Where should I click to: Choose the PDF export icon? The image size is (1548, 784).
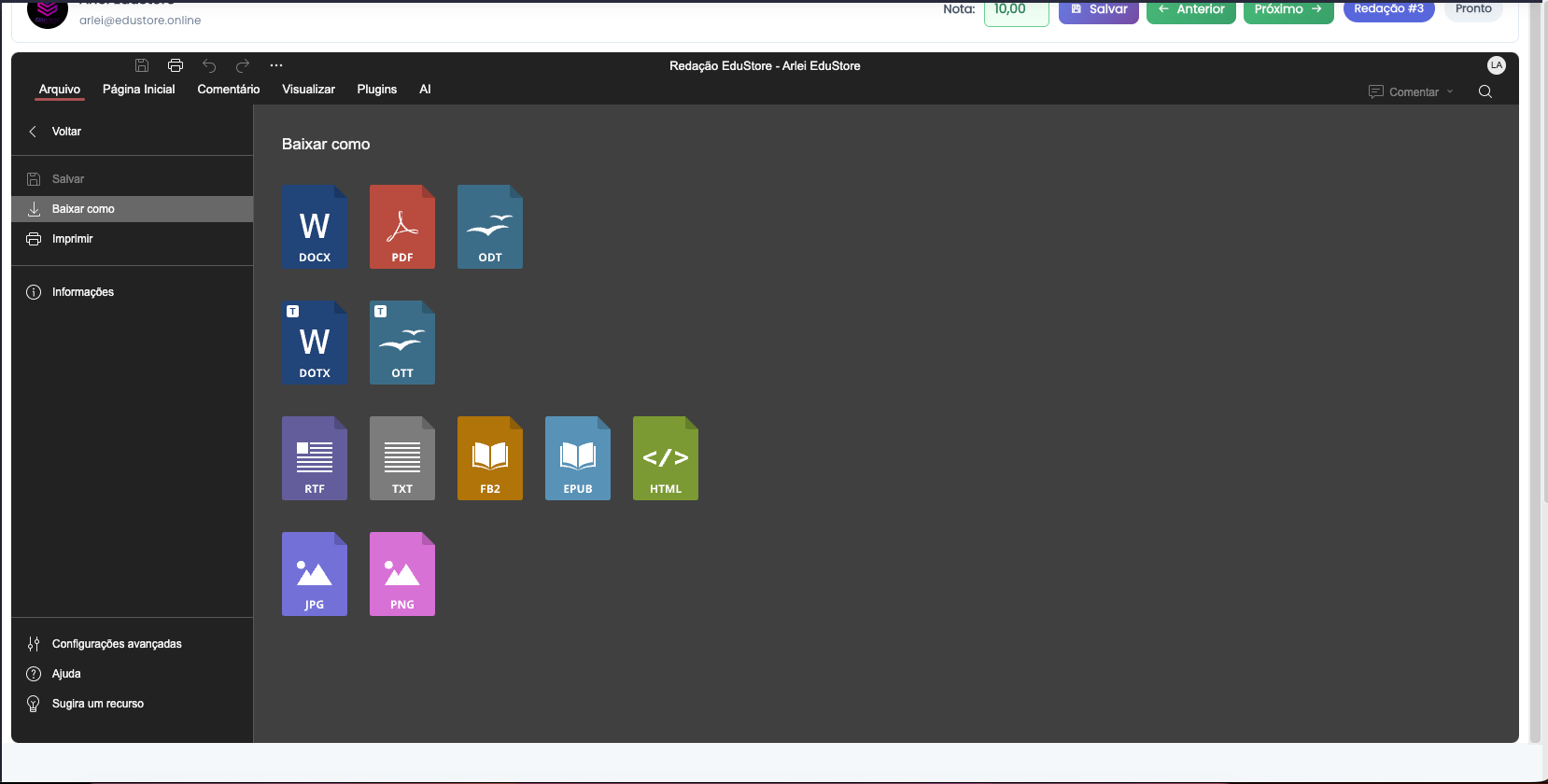coord(402,227)
